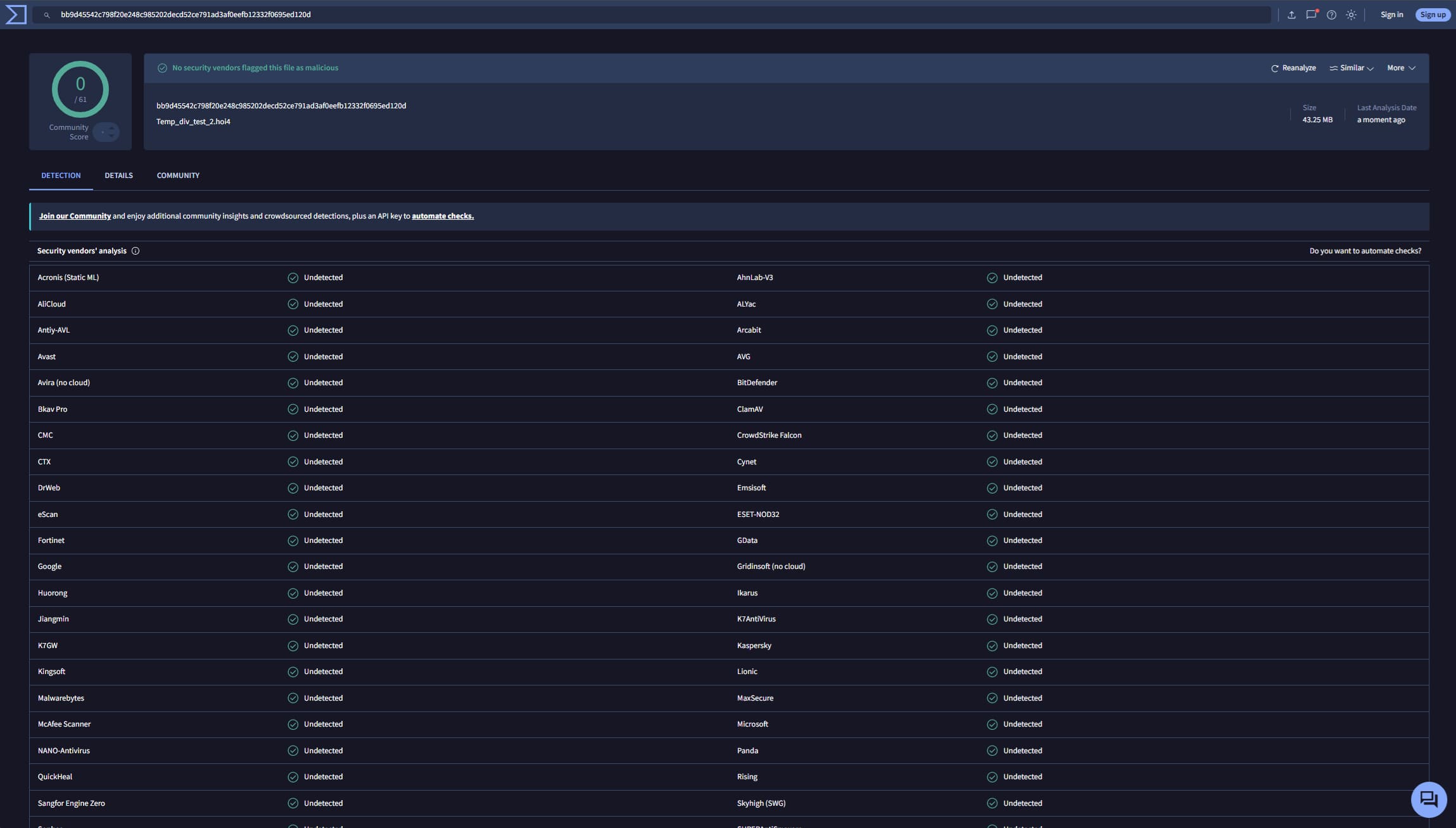Click the Reanalyze button
1456x828 pixels.
pyautogui.click(x=1293, y=68)
